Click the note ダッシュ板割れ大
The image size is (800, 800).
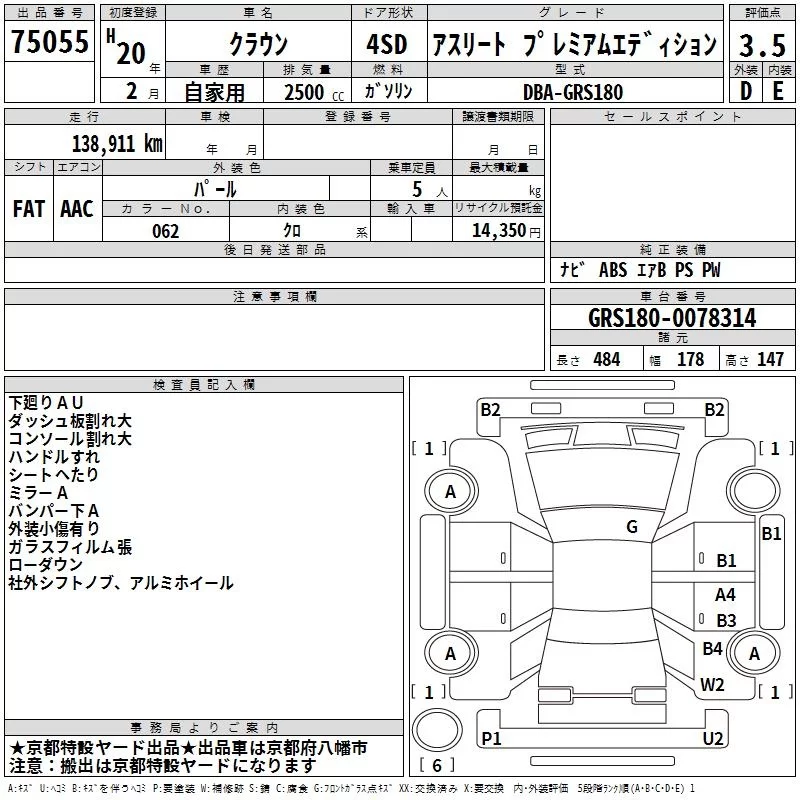[70, 420]
